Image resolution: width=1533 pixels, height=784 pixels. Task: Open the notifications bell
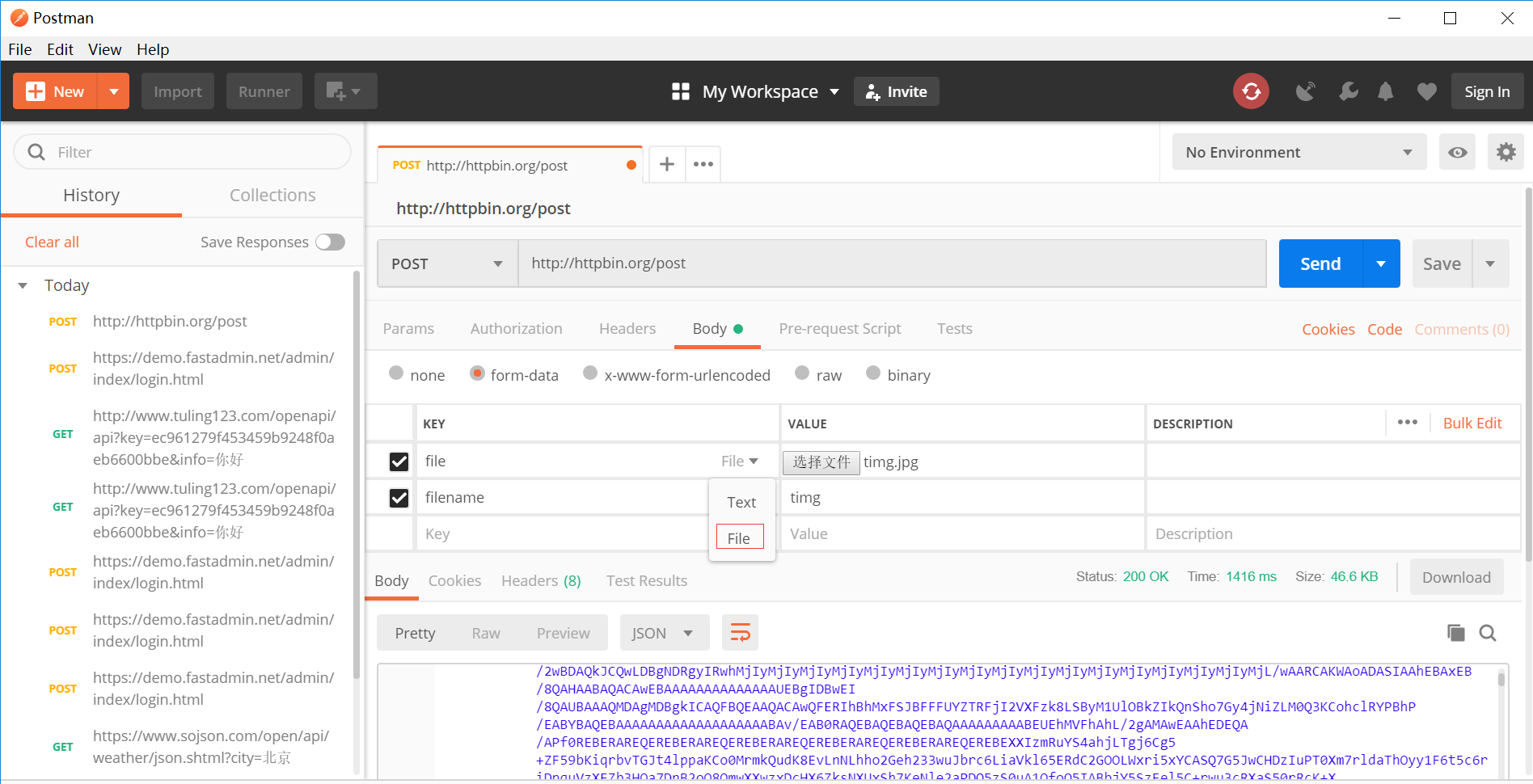point(1385,91)
